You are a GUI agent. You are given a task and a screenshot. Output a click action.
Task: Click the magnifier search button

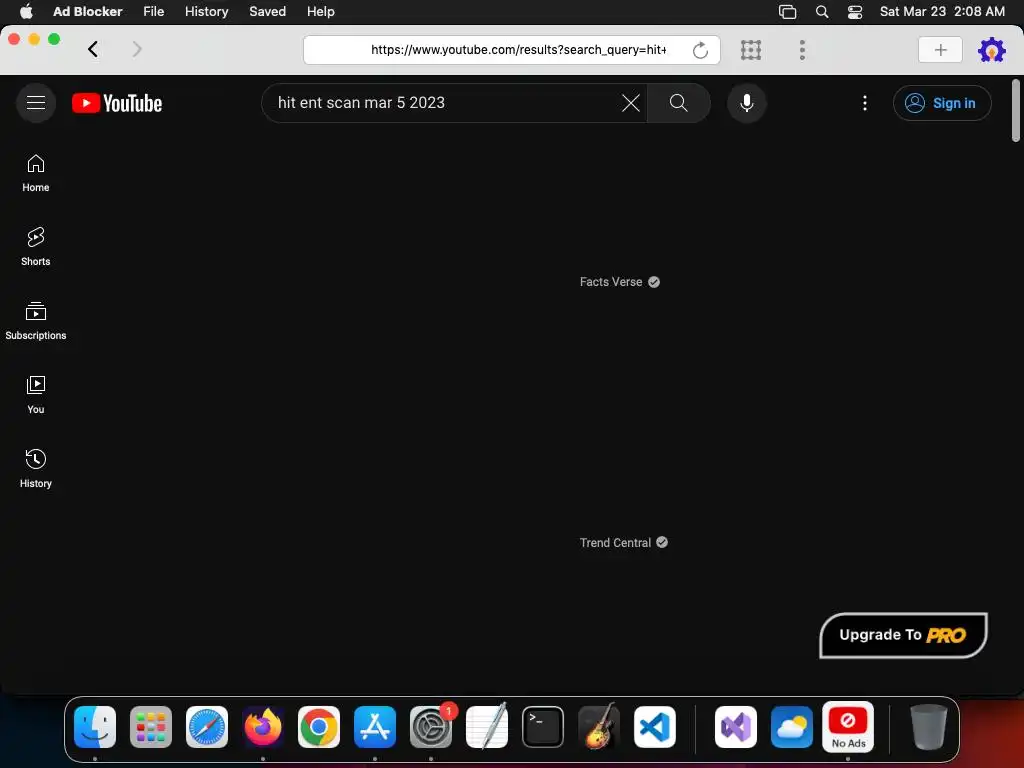pos(679,103)
